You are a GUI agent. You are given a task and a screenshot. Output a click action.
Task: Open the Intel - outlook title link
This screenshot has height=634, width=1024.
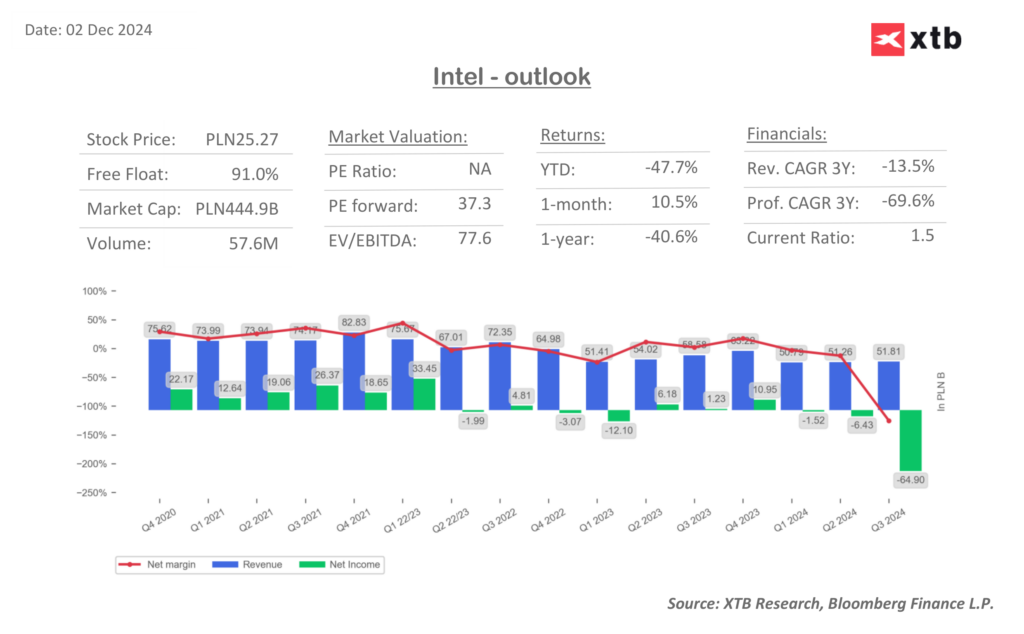pyautogui.click(x=511, y=77)
